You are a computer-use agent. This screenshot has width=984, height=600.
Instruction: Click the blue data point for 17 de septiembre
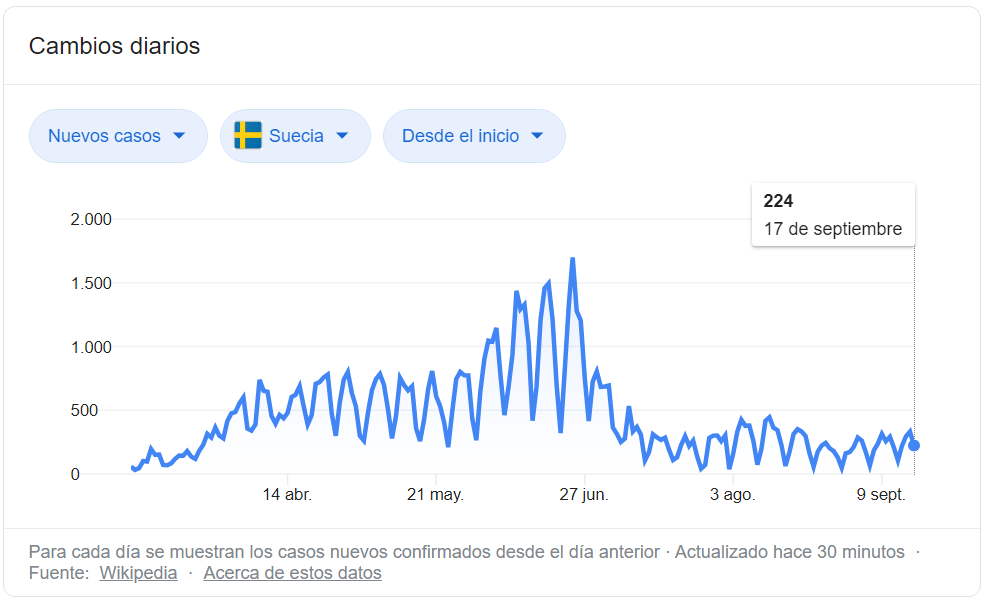(914, 445)
